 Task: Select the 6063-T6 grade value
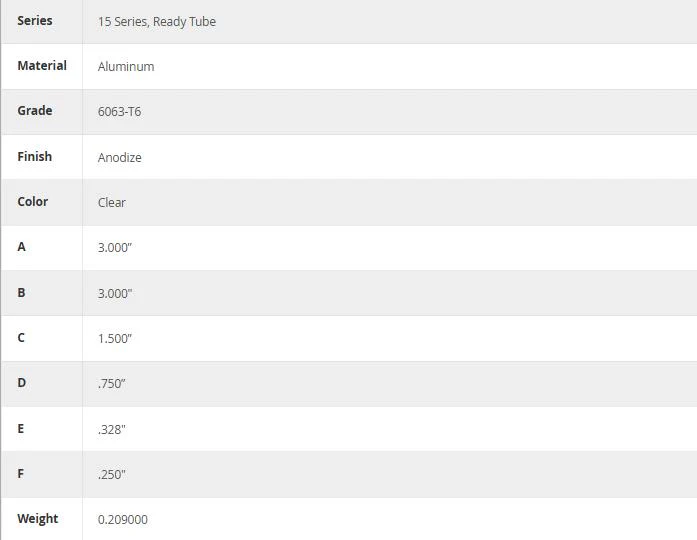[120, 111]
